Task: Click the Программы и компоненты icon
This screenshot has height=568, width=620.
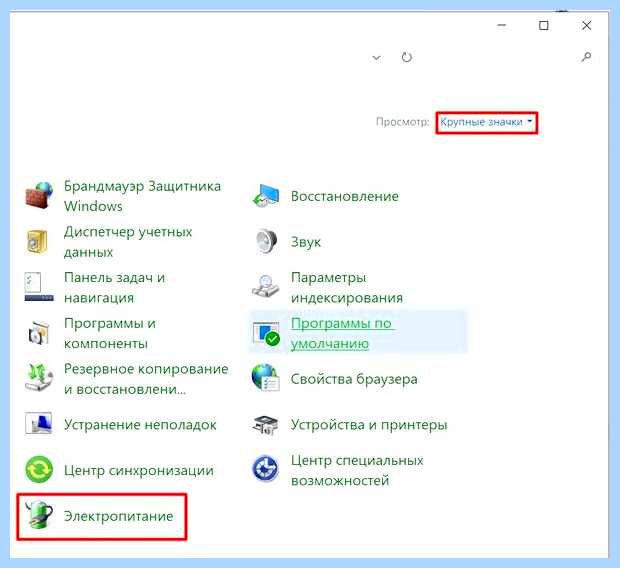Action: click(x=39, y=333)
